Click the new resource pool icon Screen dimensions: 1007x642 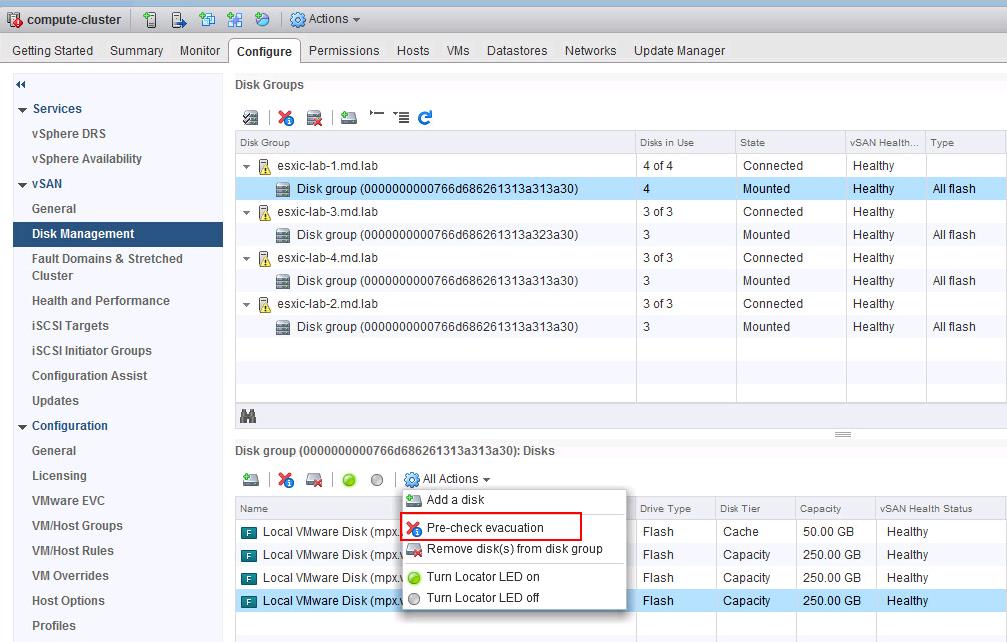point(262,20)
